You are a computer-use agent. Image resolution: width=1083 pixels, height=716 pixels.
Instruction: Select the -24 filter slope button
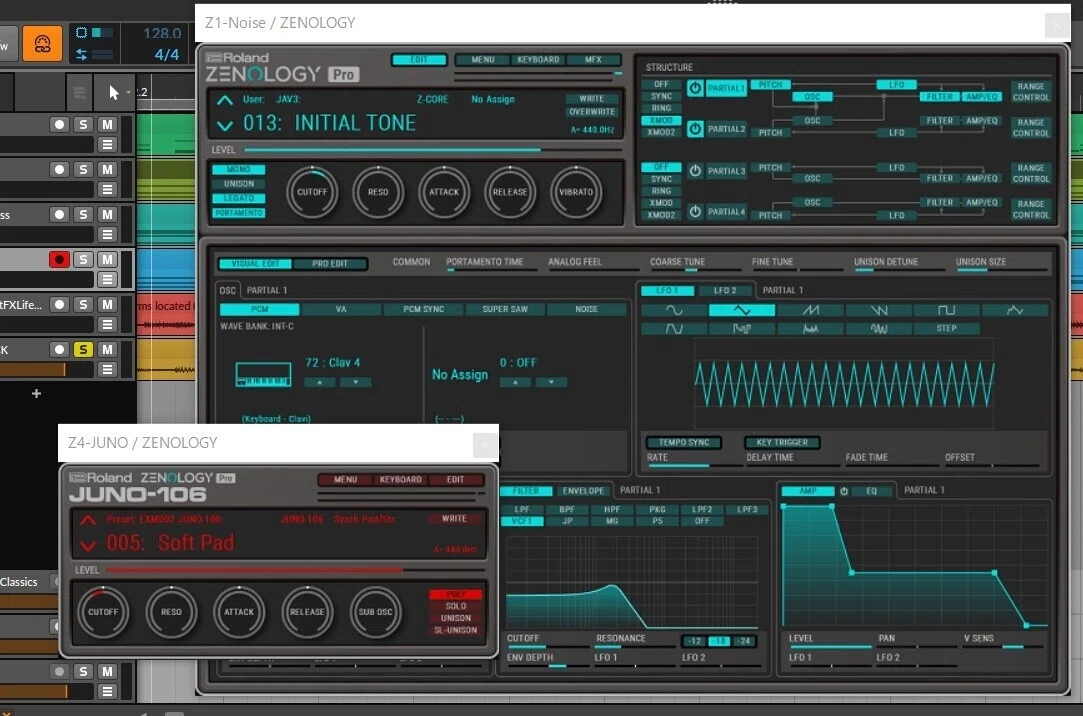click(x=743, y=641)
